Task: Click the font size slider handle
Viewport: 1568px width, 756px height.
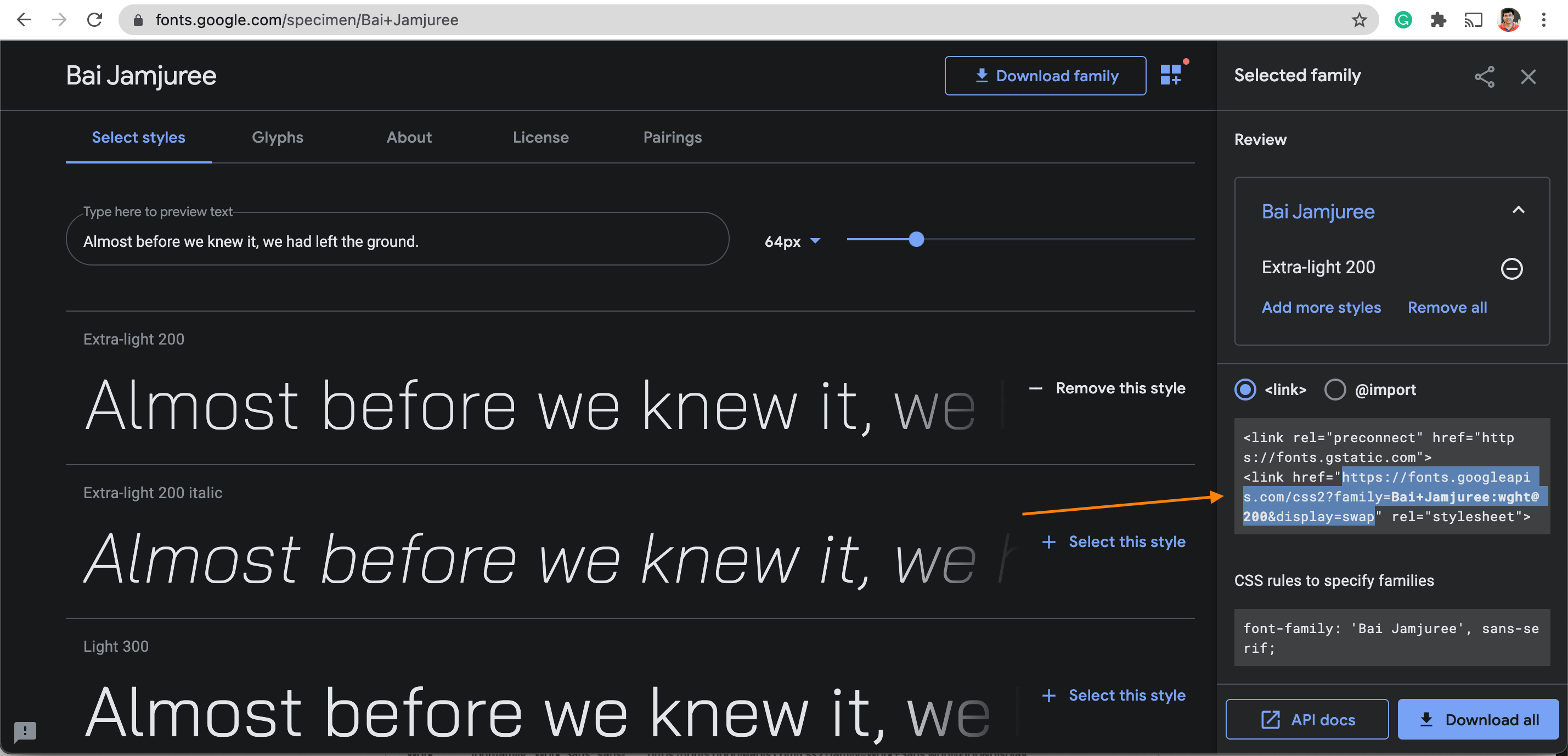Action: 916,240
